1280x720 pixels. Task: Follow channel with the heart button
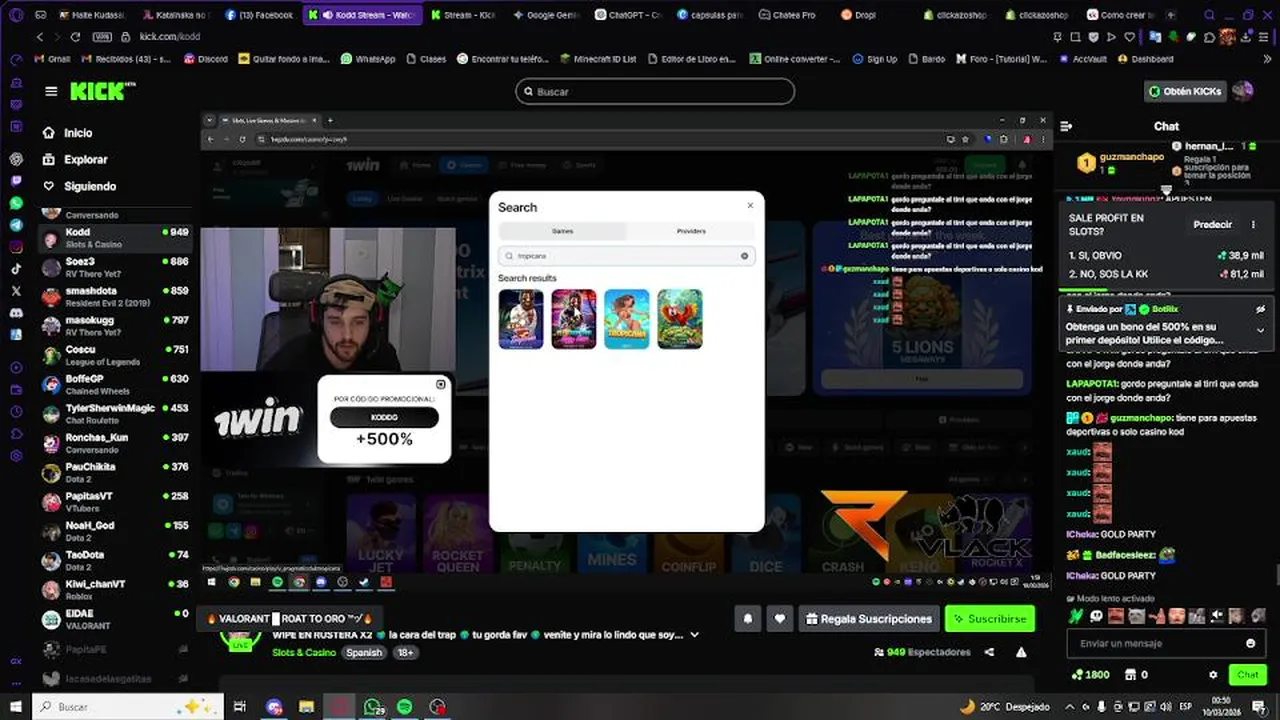pos(780,619)
